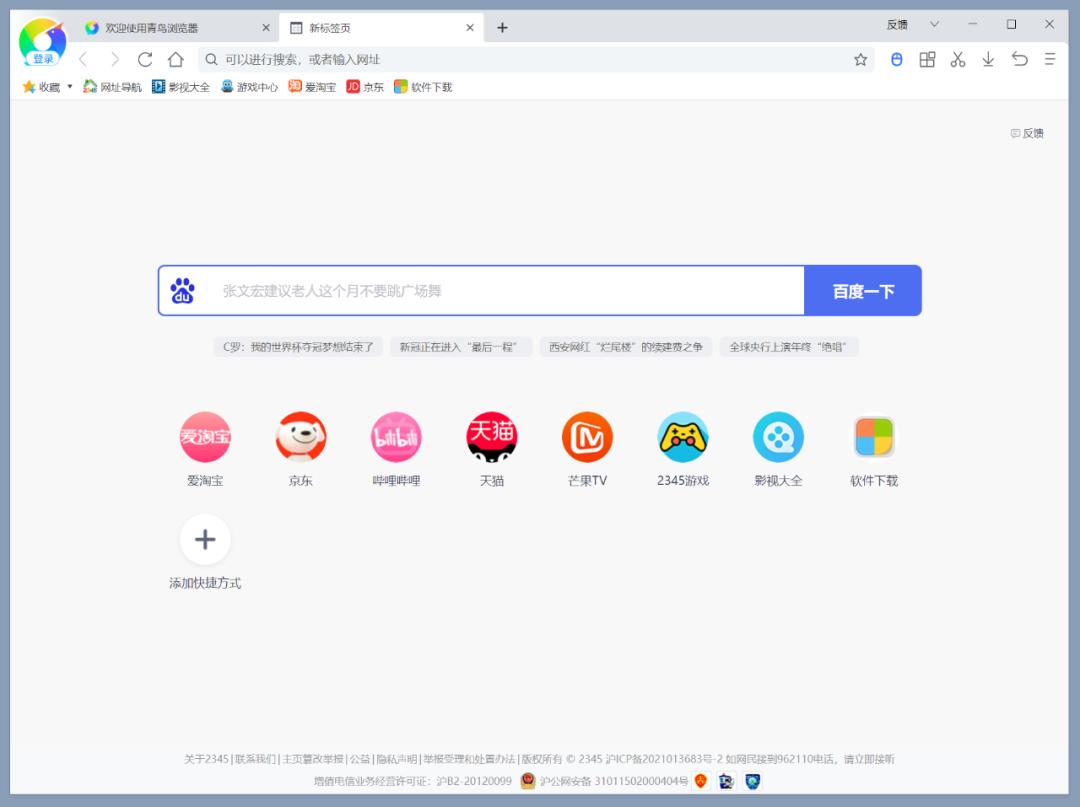This screenshot has width=1080, height=807.
Task: Open the split-screen grid icon
Action: pyautogui.click(x=927, y=60)
